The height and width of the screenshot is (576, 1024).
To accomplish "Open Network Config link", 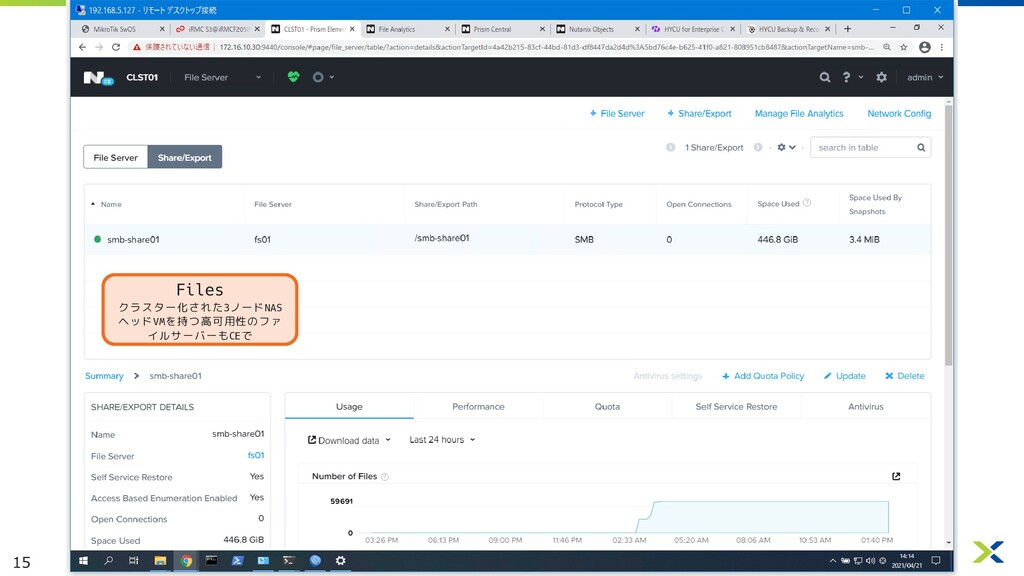I will [899, 114].
